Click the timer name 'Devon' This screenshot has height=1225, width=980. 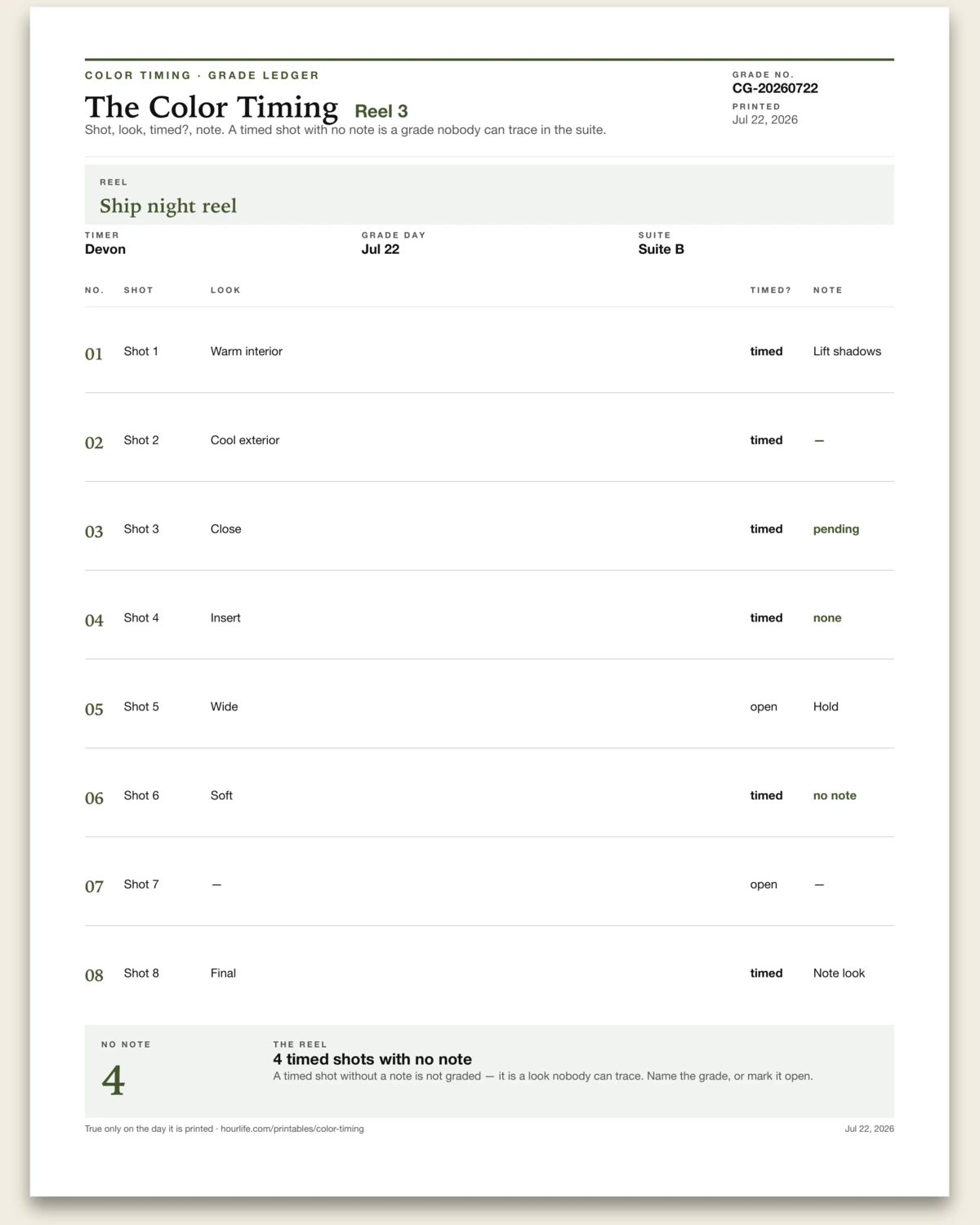pos(105,249)
